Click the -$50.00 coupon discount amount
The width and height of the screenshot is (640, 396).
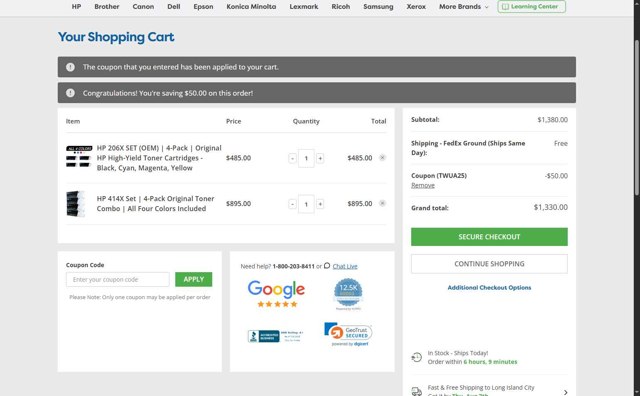pyautogui.click(x=556, y=176)
